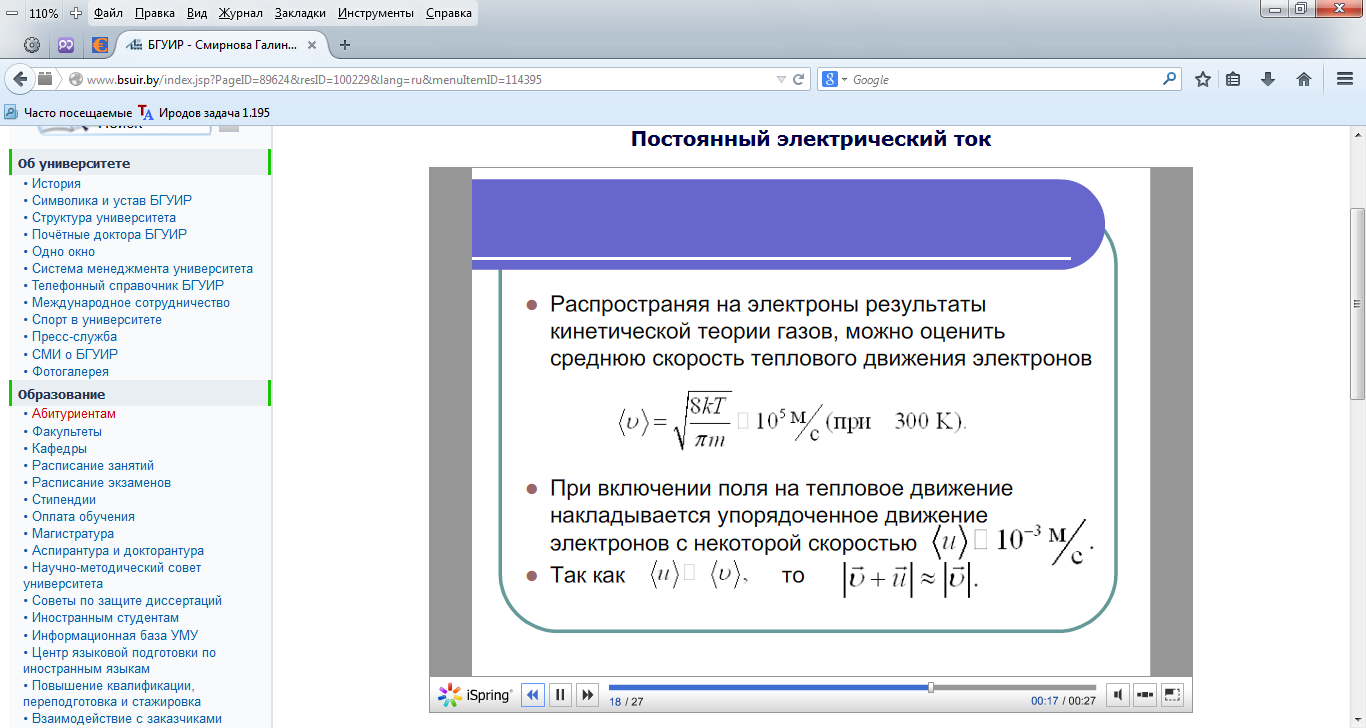Viewport: 1366px width, 728px height.
Task: Open the search engine selector dropdown
Action: click(833, 80)
